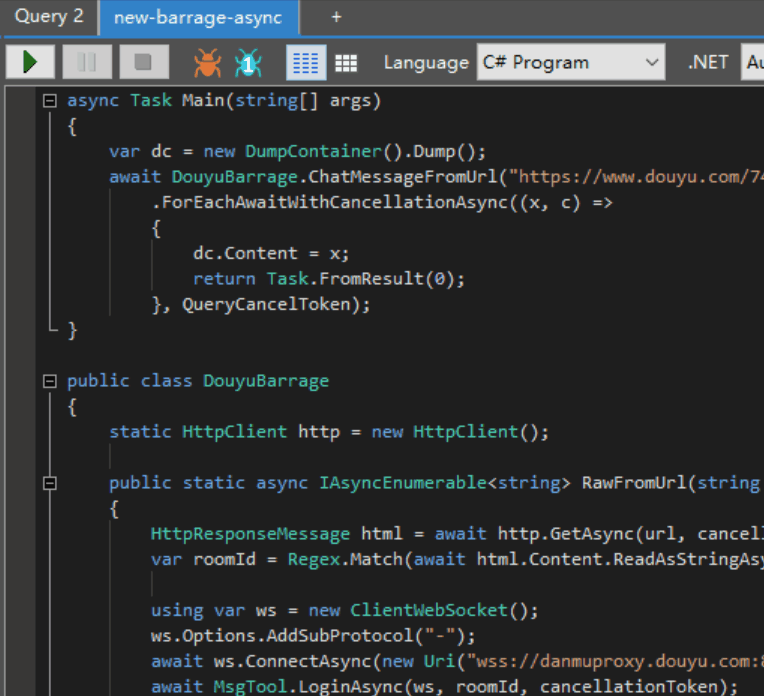The image size is (764, 696).
Task: Add a new query tab with plus
Action: [336, 17]
